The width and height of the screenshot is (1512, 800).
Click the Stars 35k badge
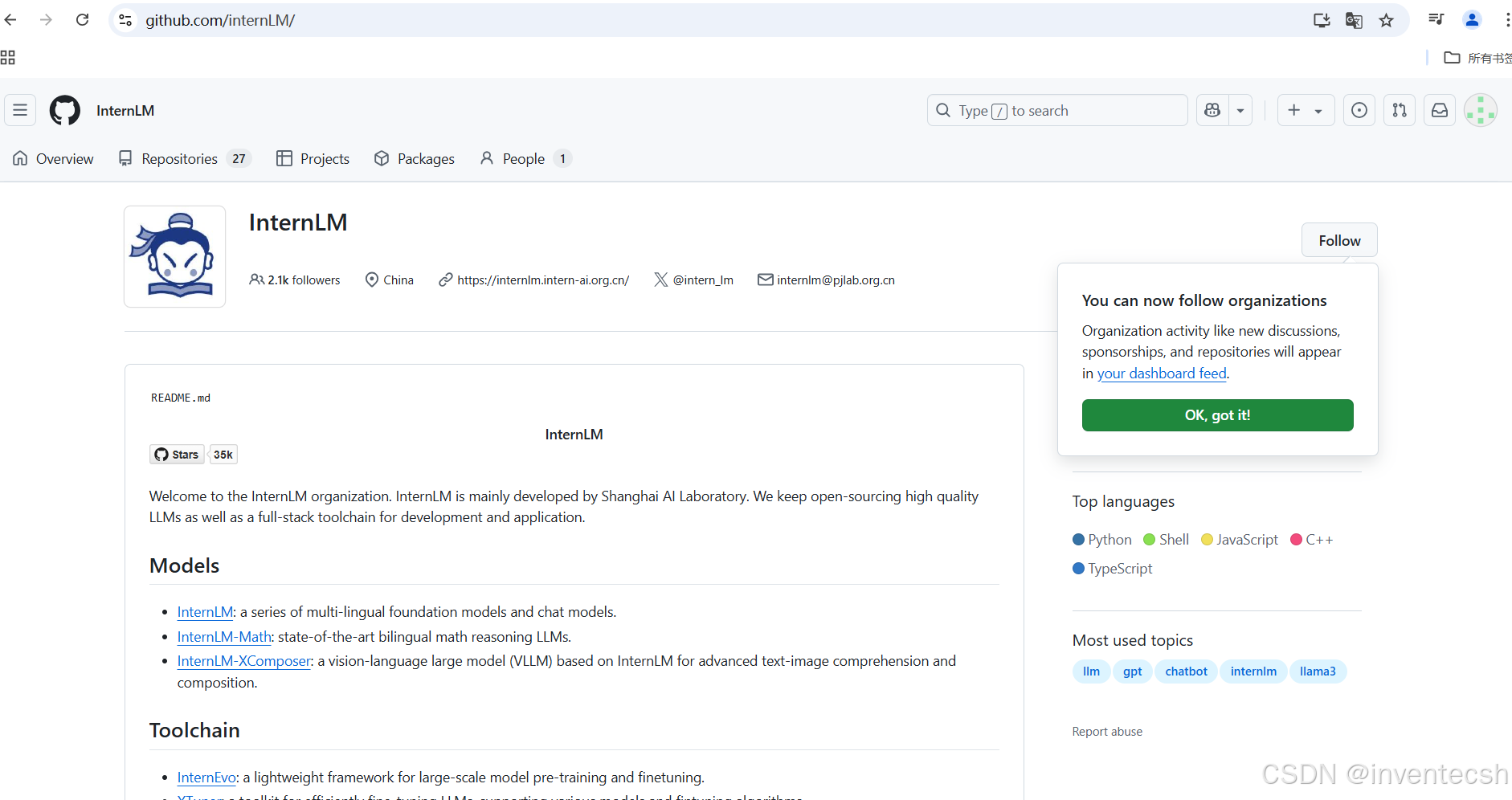pyautogui.click(x=194, y=455)
